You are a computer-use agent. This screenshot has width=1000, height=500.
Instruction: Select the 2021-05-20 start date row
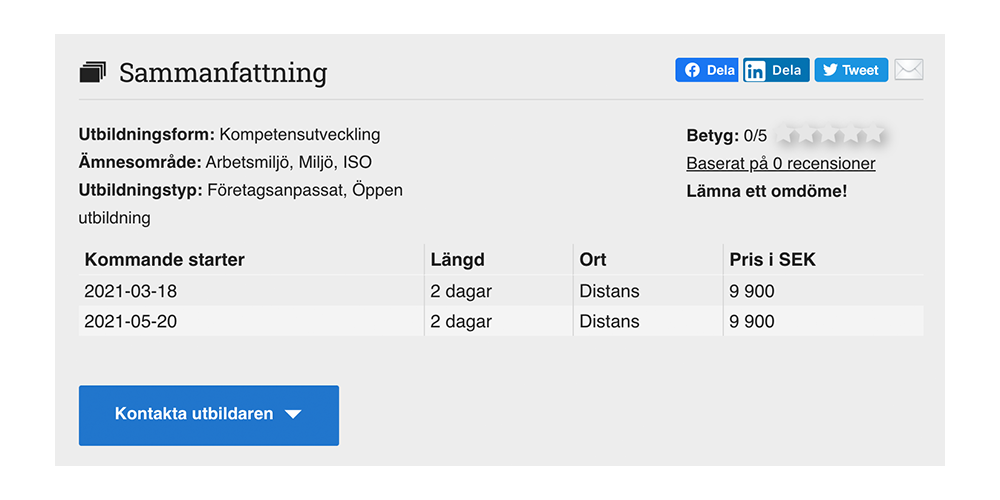pyautogui.click(x=501, y=321)
